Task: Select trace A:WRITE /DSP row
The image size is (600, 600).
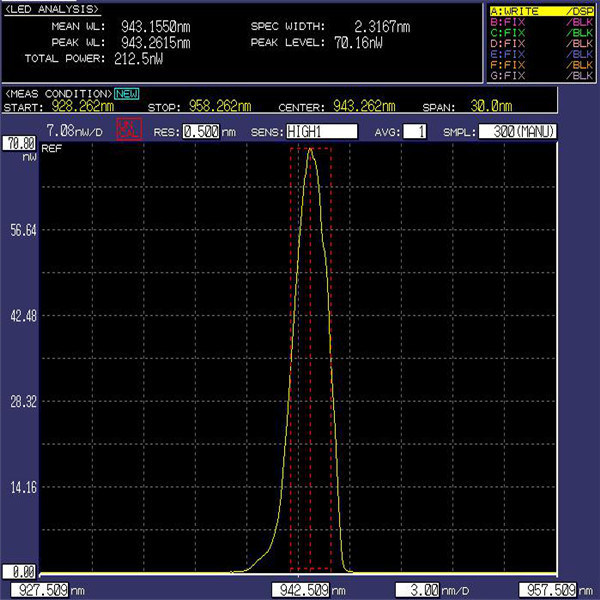Action: pyautogui.click(x=540, y=11)
